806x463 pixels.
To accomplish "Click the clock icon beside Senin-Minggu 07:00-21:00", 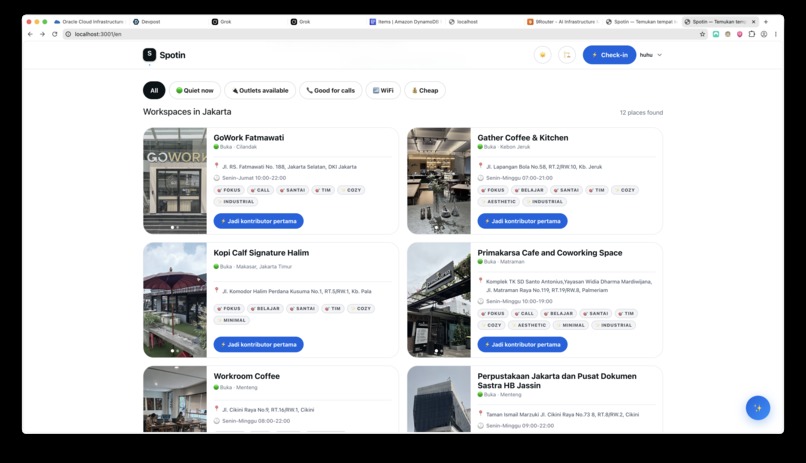I will [x=481, y=178].
